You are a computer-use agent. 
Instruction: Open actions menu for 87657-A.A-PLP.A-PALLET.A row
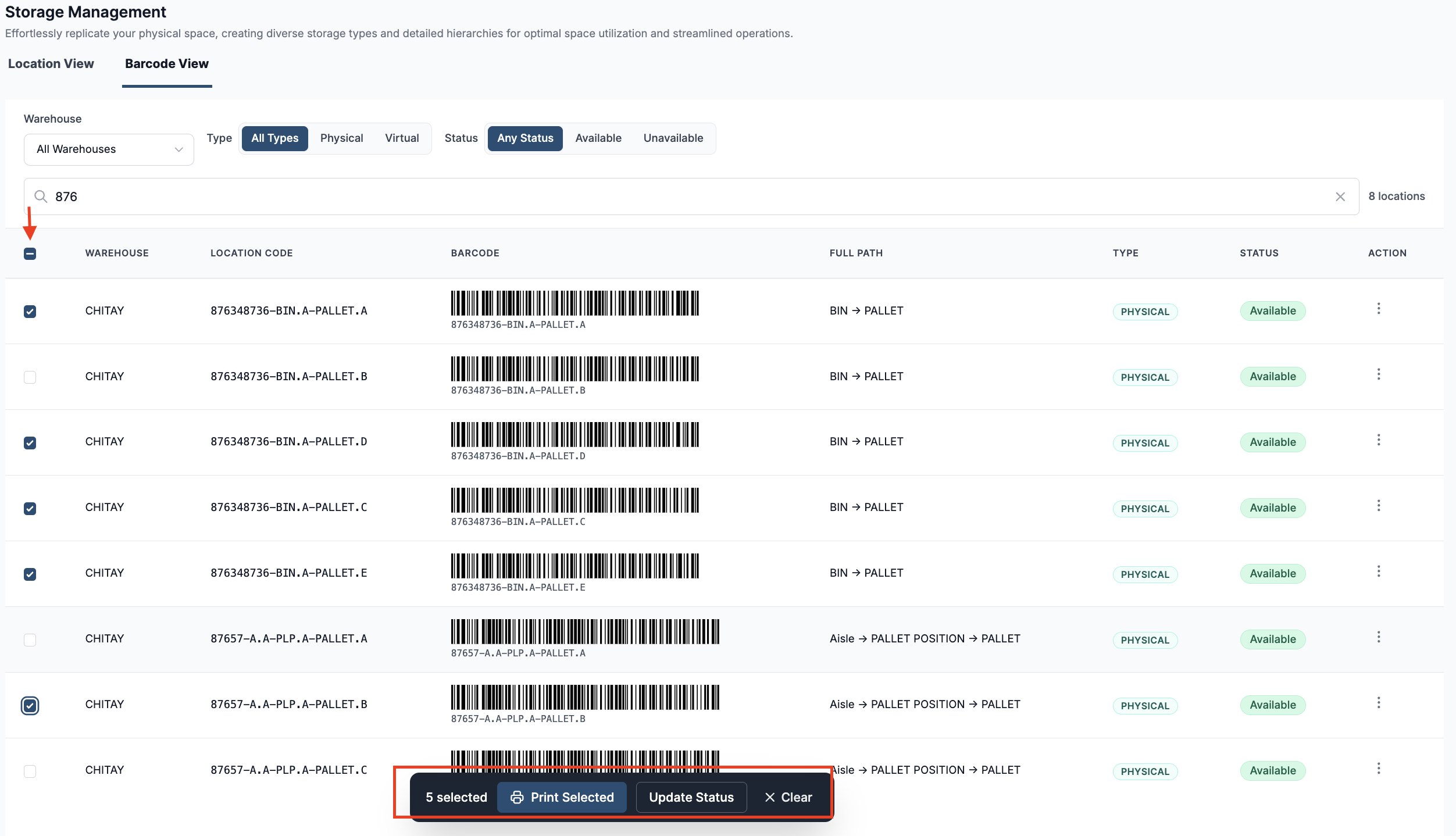click(1378, 637)
